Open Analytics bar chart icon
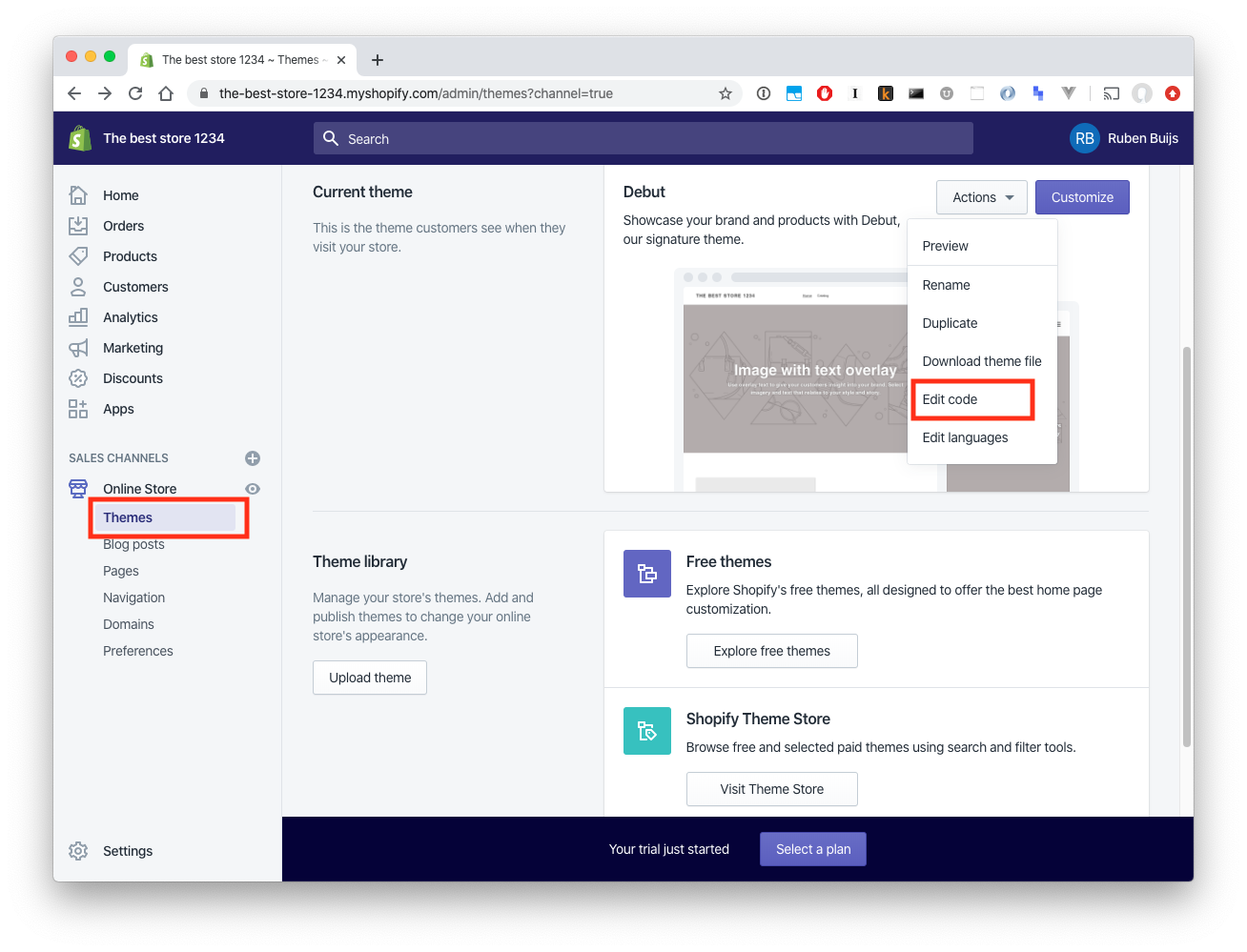Screen dimensions: 1247x952 pos(78,317)
